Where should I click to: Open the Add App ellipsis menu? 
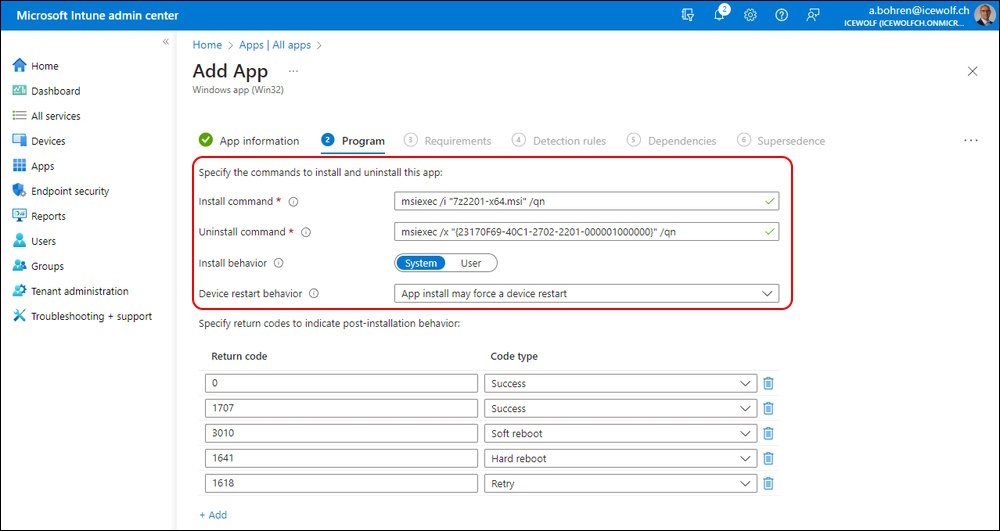point(293,71)
